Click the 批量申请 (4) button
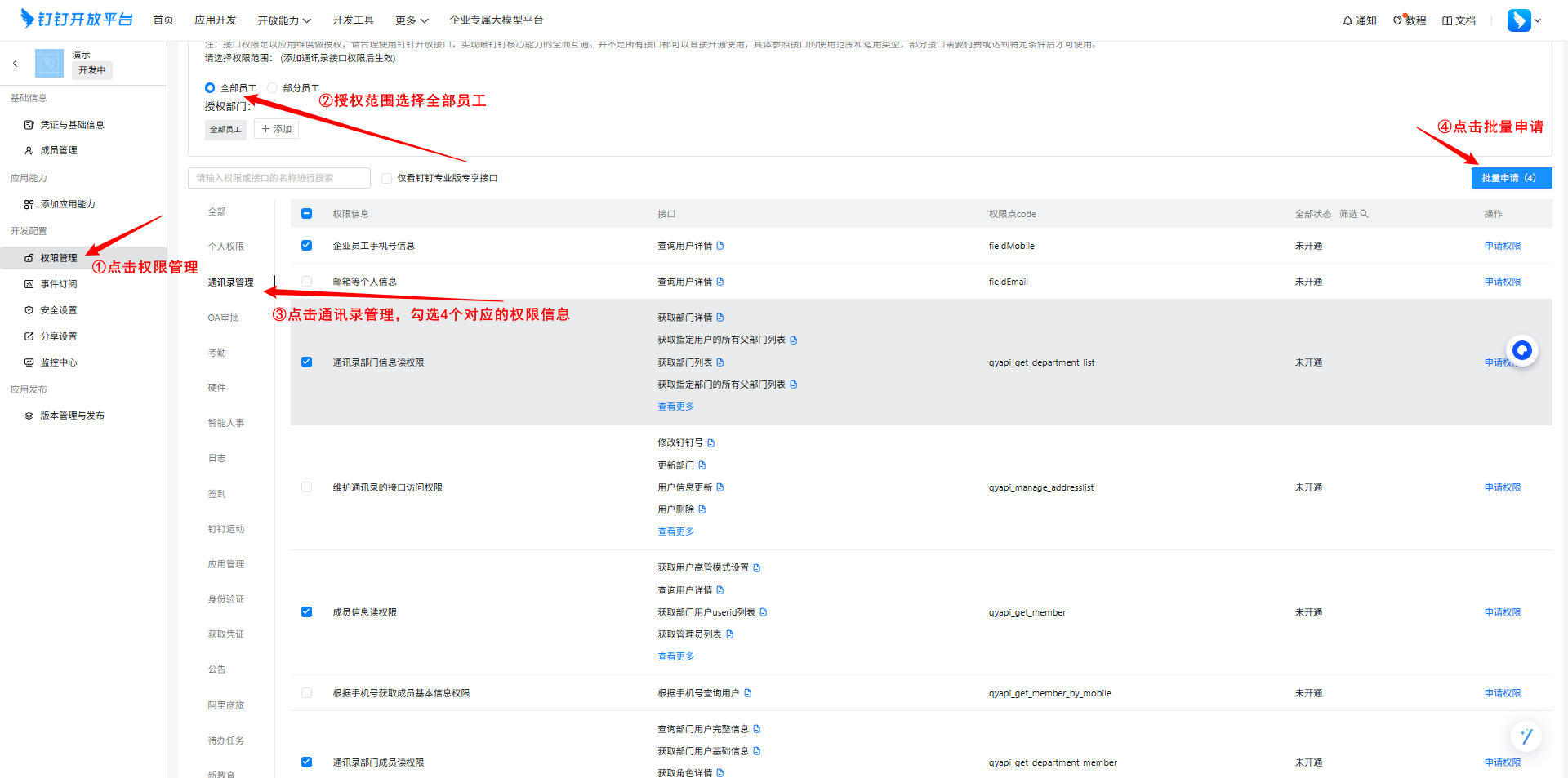Viewport: 1568px width, 778px height. (1512, 178)
